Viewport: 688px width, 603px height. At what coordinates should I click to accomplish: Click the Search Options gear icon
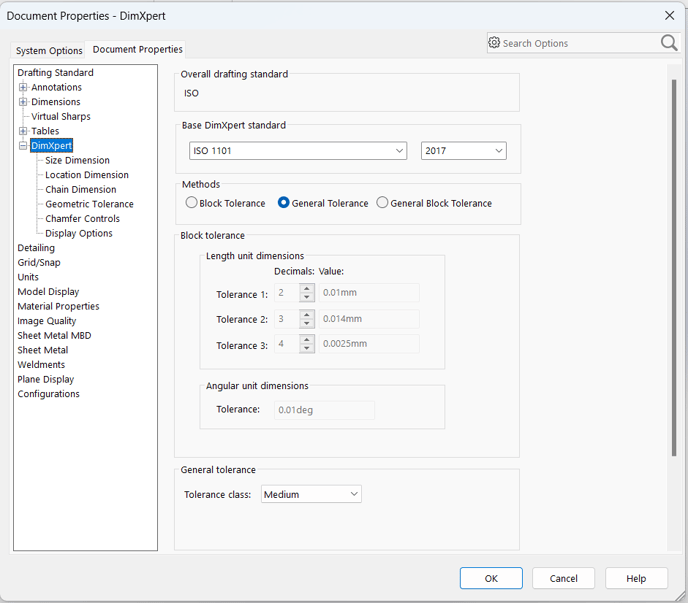[x=494, y=43]
